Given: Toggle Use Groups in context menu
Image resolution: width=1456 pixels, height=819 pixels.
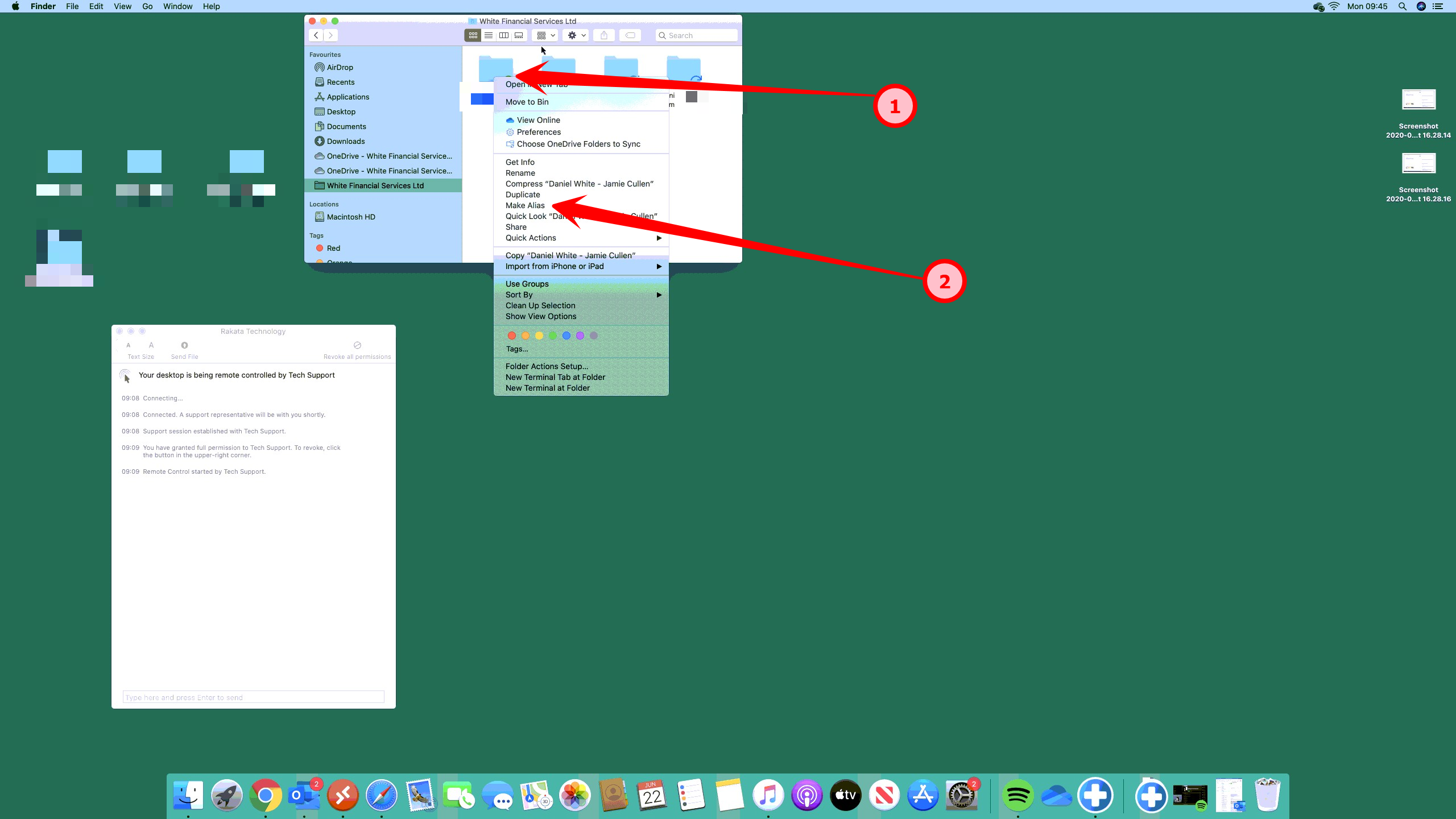Looking at the screenshot, I should (x=527, y=284).
